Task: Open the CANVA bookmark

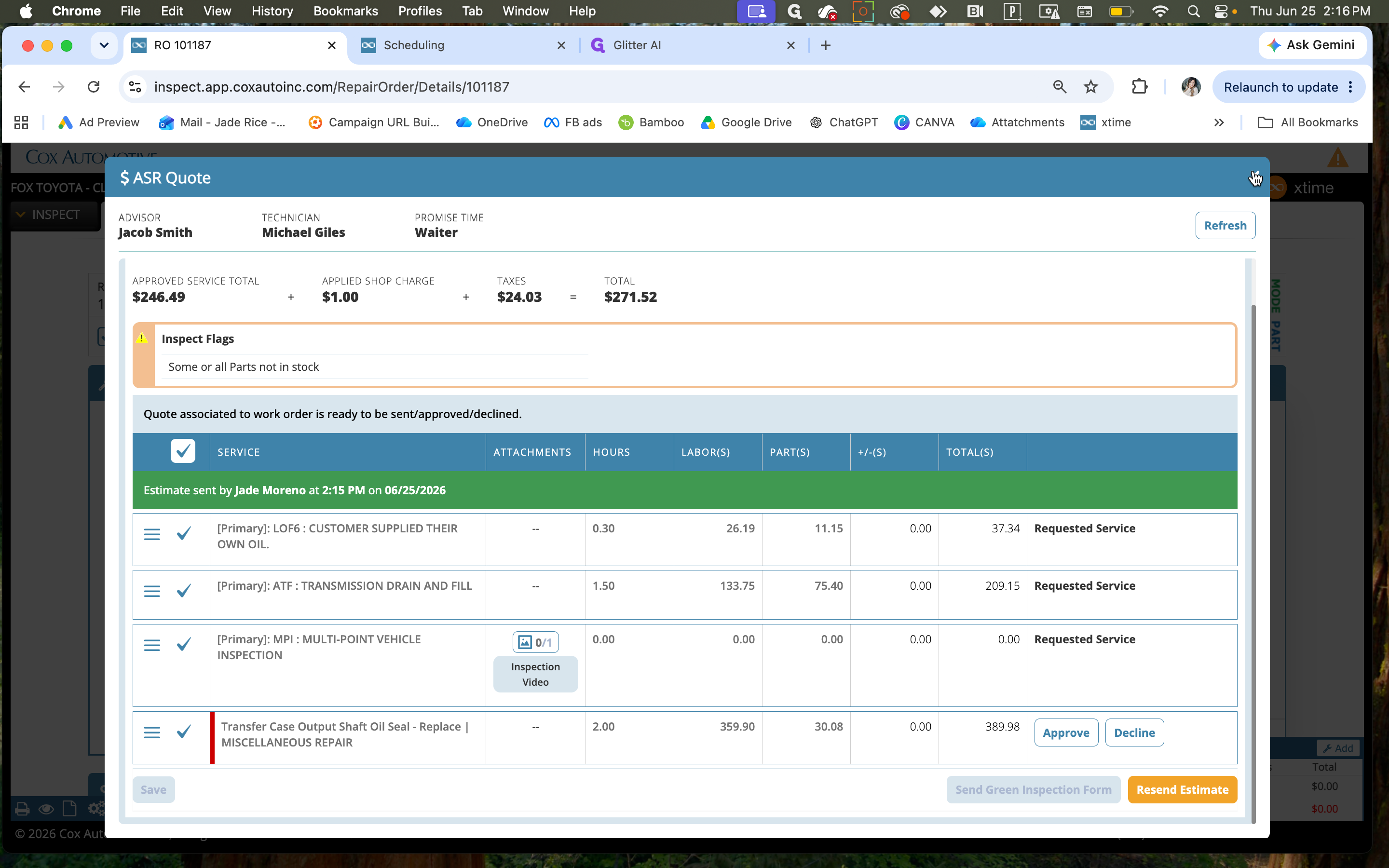Action: (924, 122)
